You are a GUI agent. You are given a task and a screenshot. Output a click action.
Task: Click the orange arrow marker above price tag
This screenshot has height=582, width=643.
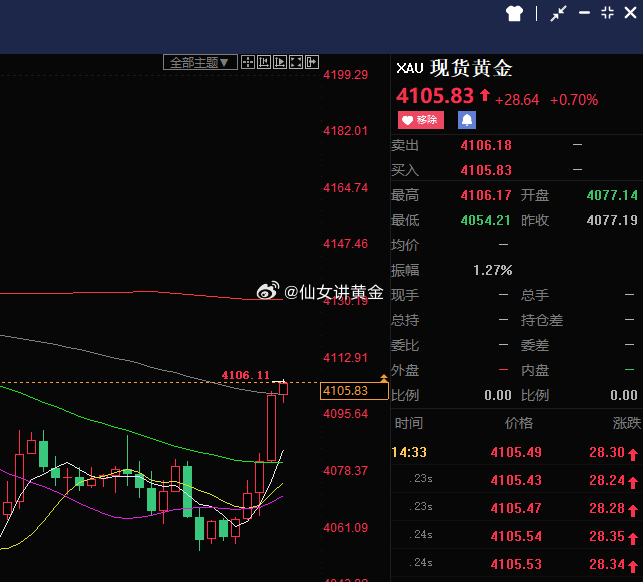tap(384, 378)
